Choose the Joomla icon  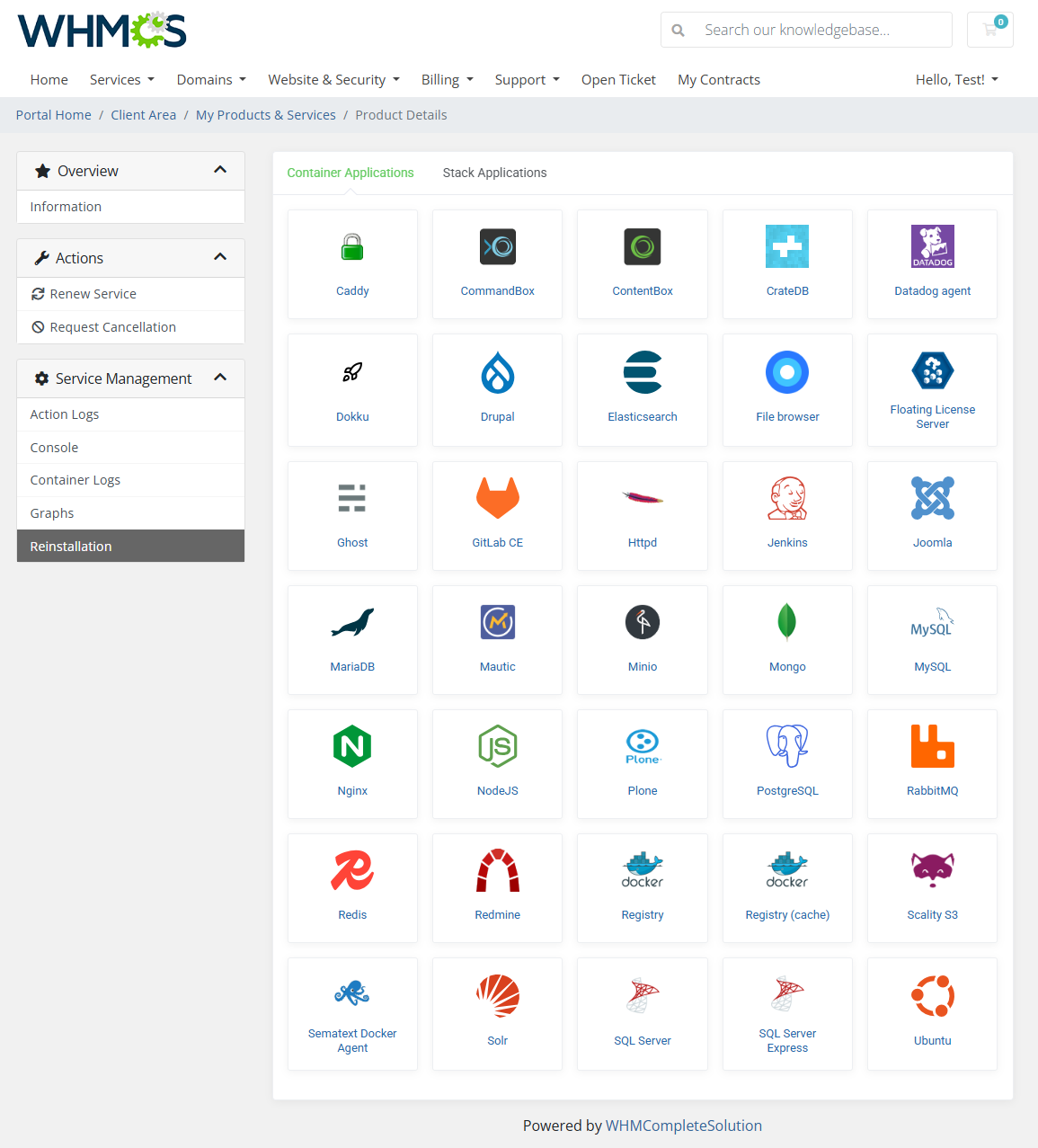(x=933, y=498)
